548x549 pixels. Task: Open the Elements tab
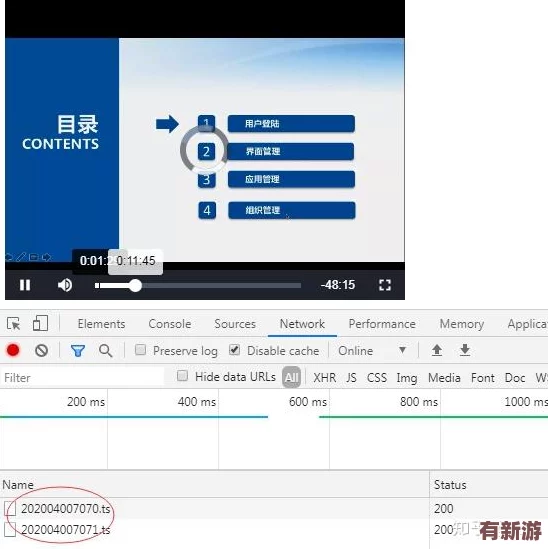[x=102, y=324]
